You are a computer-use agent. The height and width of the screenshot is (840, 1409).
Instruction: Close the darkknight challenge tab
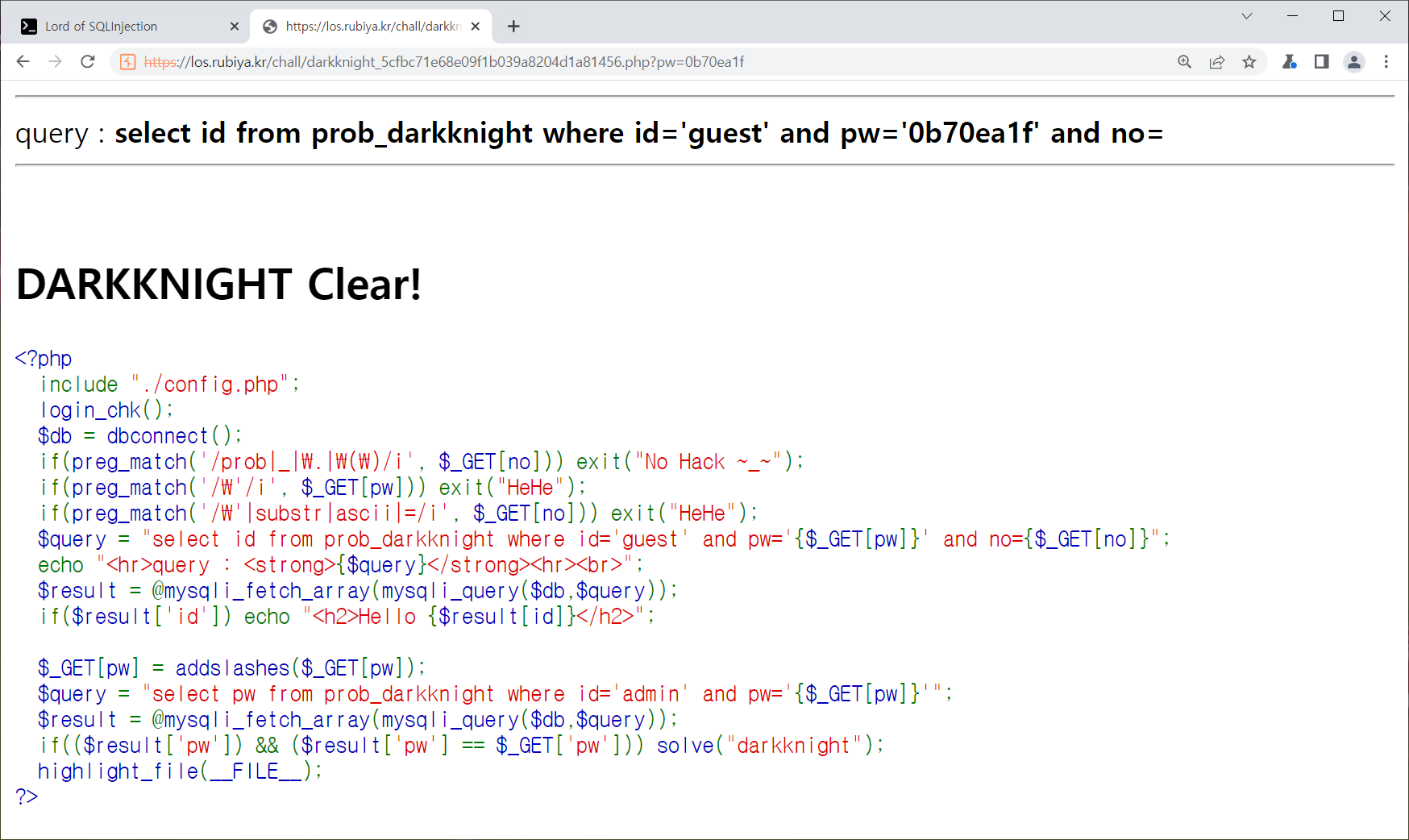(476, 26)
